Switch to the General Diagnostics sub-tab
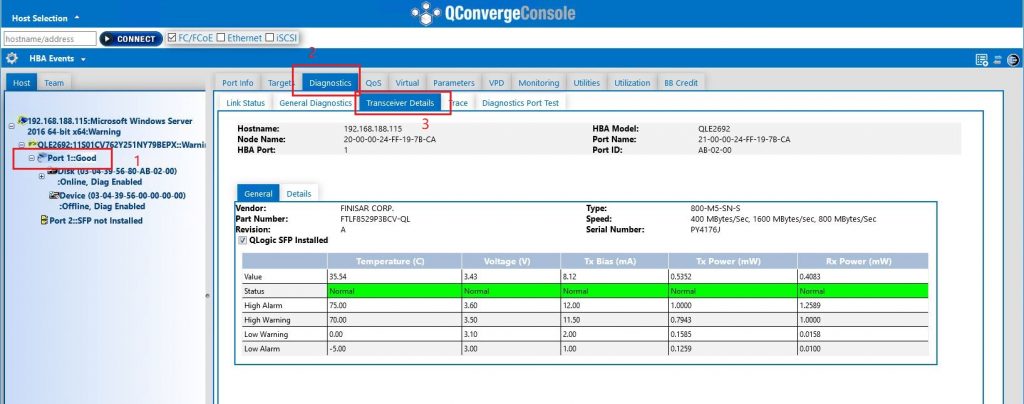Screen dimensions: 1024x404 pos(315,103)
